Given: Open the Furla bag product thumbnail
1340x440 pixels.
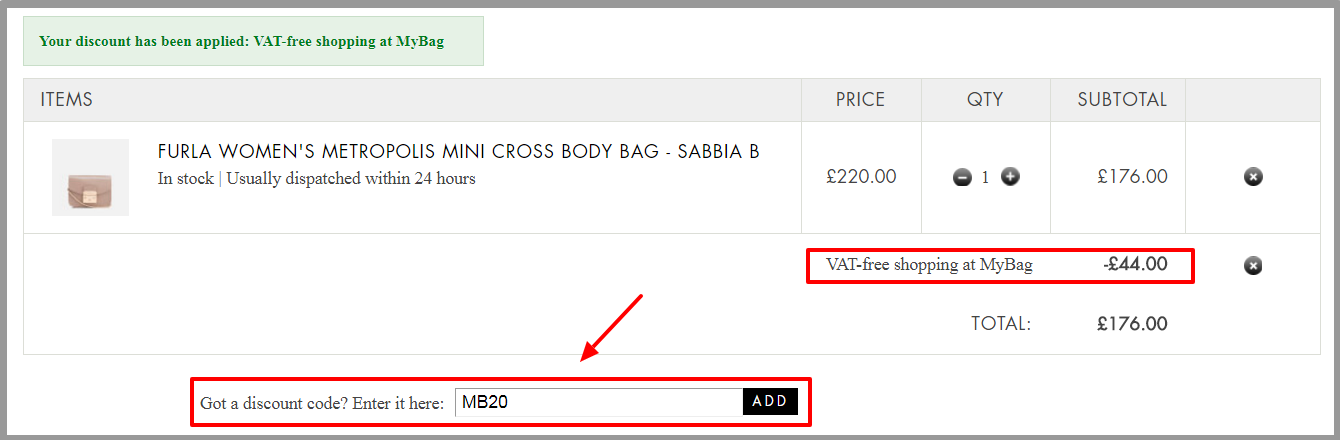Looking at the screenshot, I should [90, 177].
